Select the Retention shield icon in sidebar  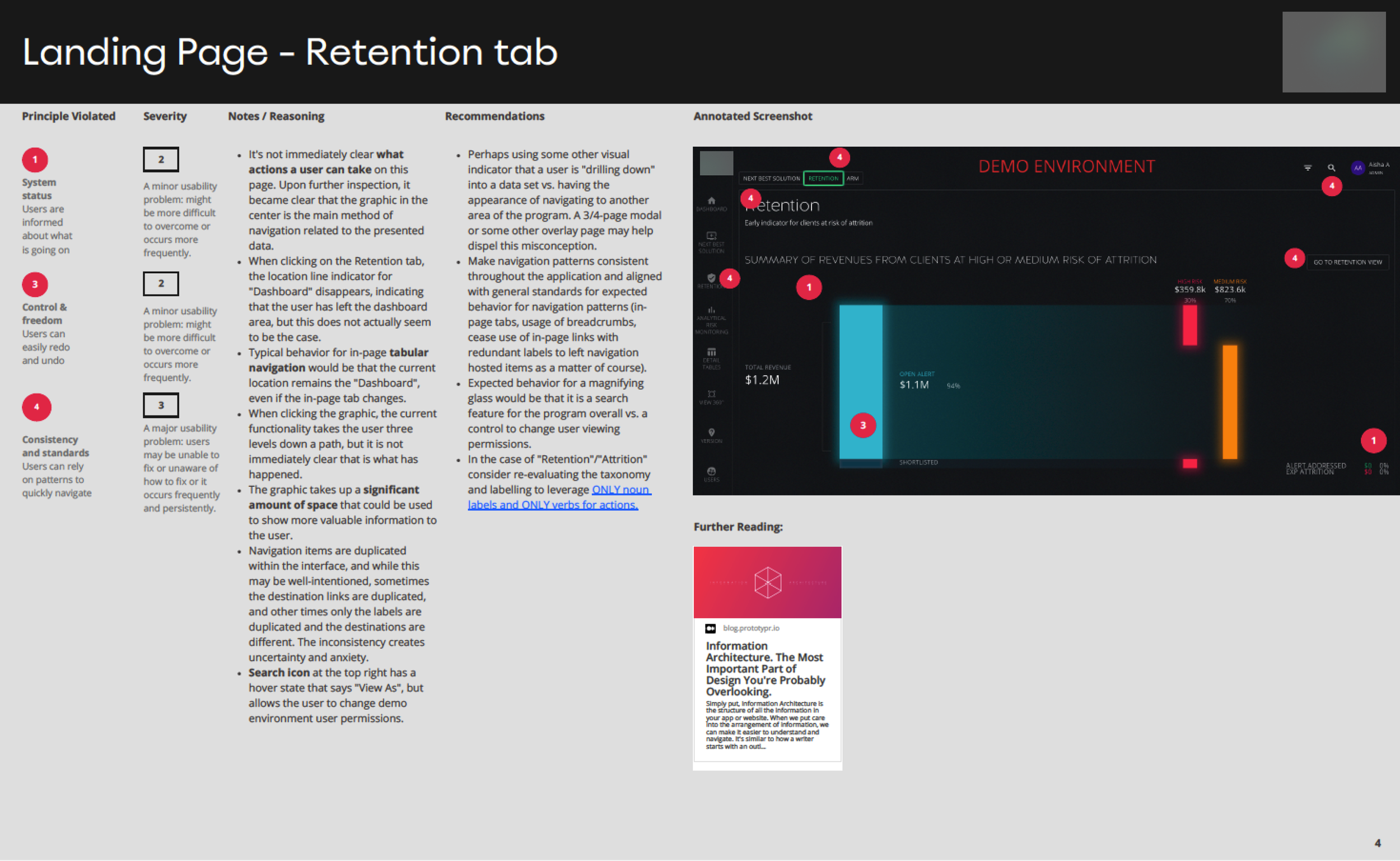tap(711, 278)
